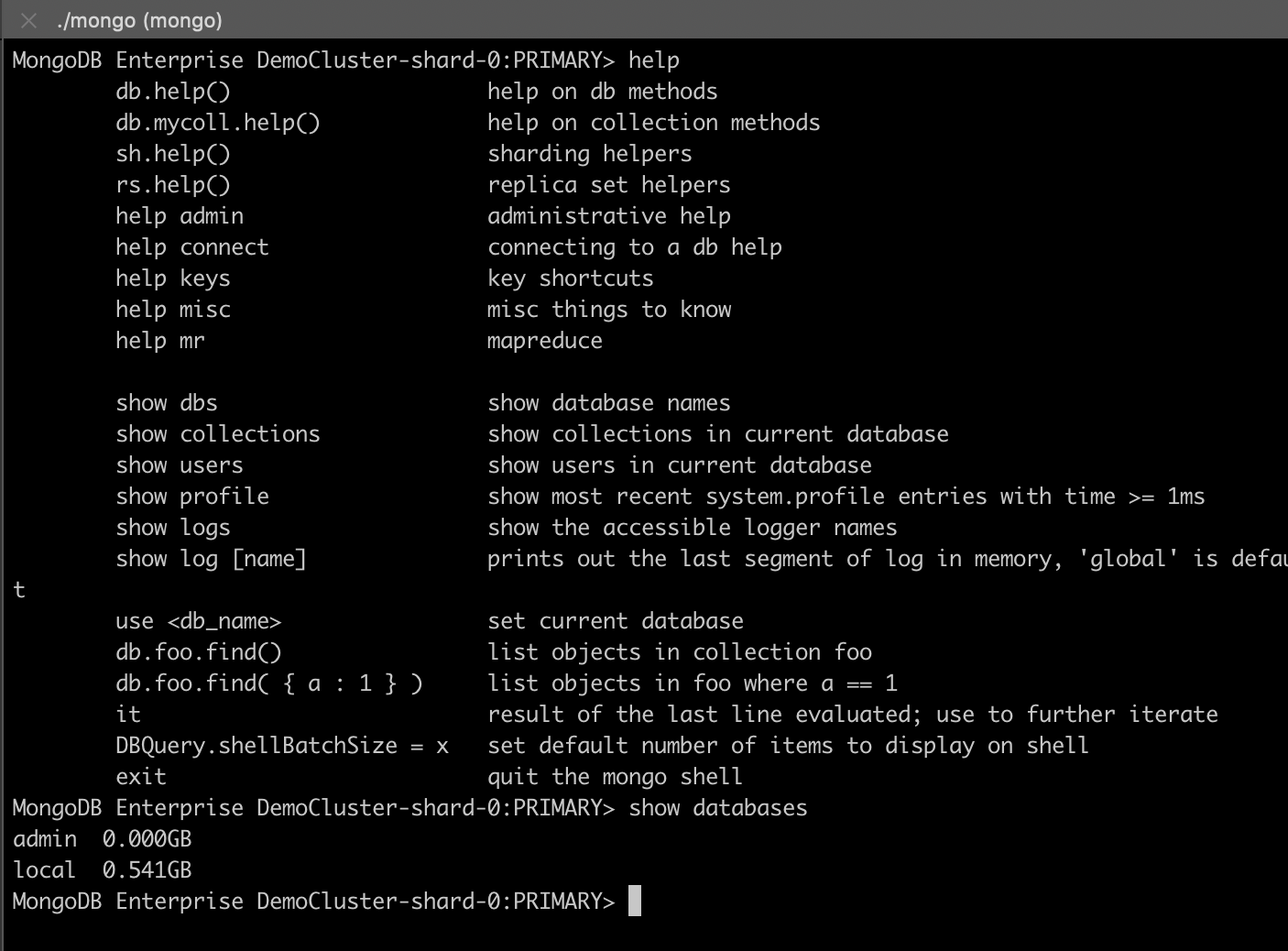Click the 'show profile' command text
Screen dimensions: 1288x951
click(192, 497)
